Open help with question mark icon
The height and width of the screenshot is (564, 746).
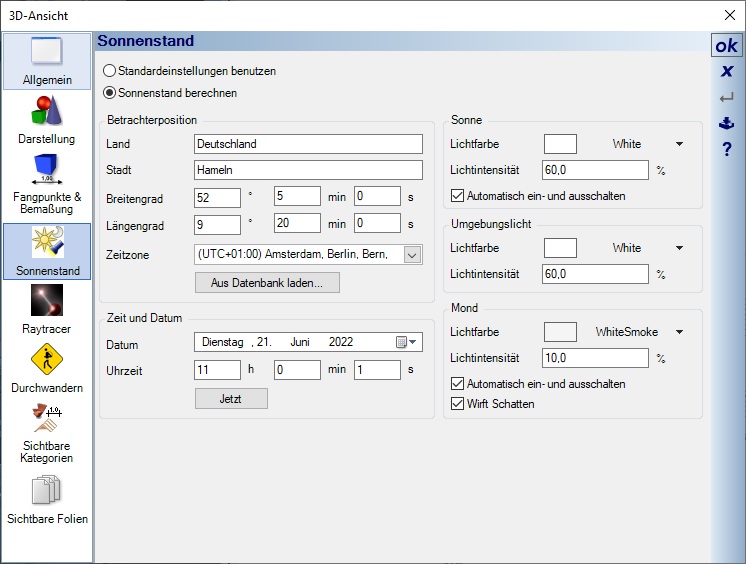click(726, 149)
